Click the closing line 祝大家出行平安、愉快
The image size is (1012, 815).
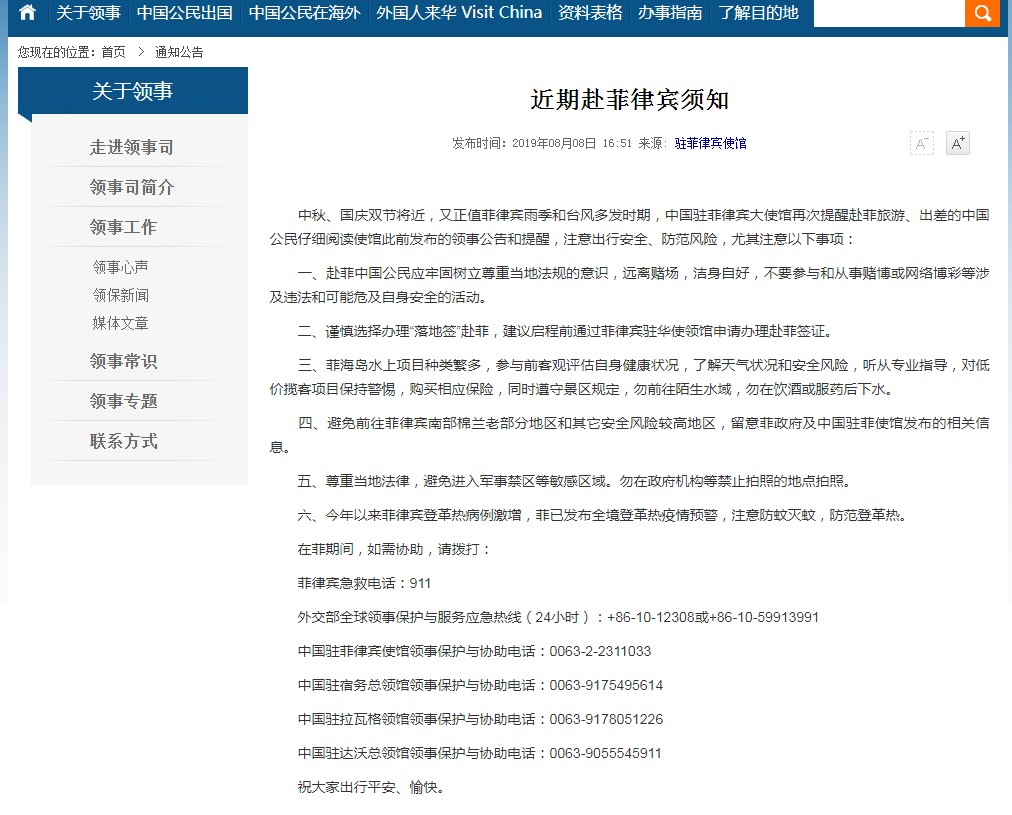[371, 787]
